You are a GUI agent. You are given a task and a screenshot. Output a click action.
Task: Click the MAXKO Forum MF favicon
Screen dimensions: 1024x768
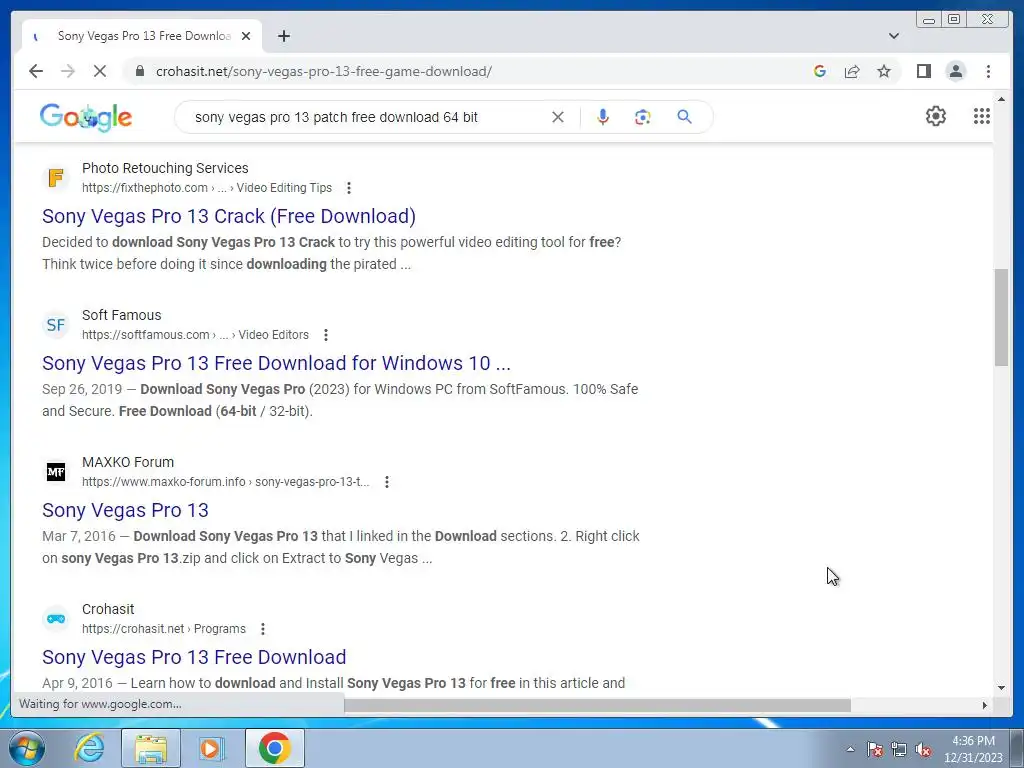click(x=56, y=472)
